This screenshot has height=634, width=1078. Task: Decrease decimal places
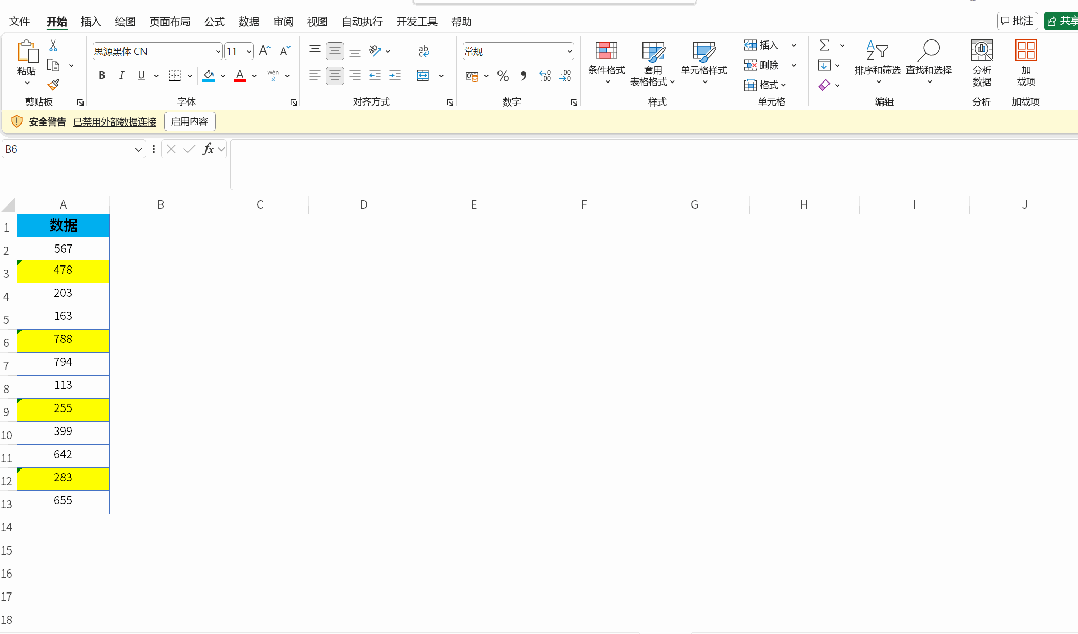click(565, 76)
